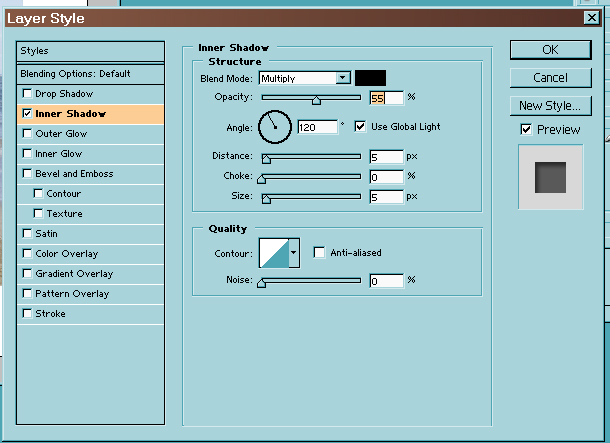Expand the Contour picker arrow
Screen dimensions: 610x443
coord(294,253)
